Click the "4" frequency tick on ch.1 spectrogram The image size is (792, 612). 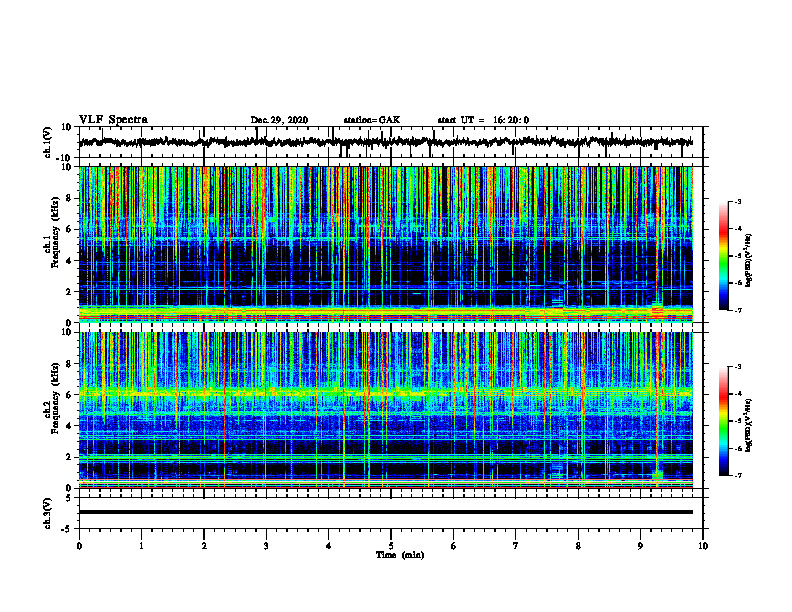69,261
